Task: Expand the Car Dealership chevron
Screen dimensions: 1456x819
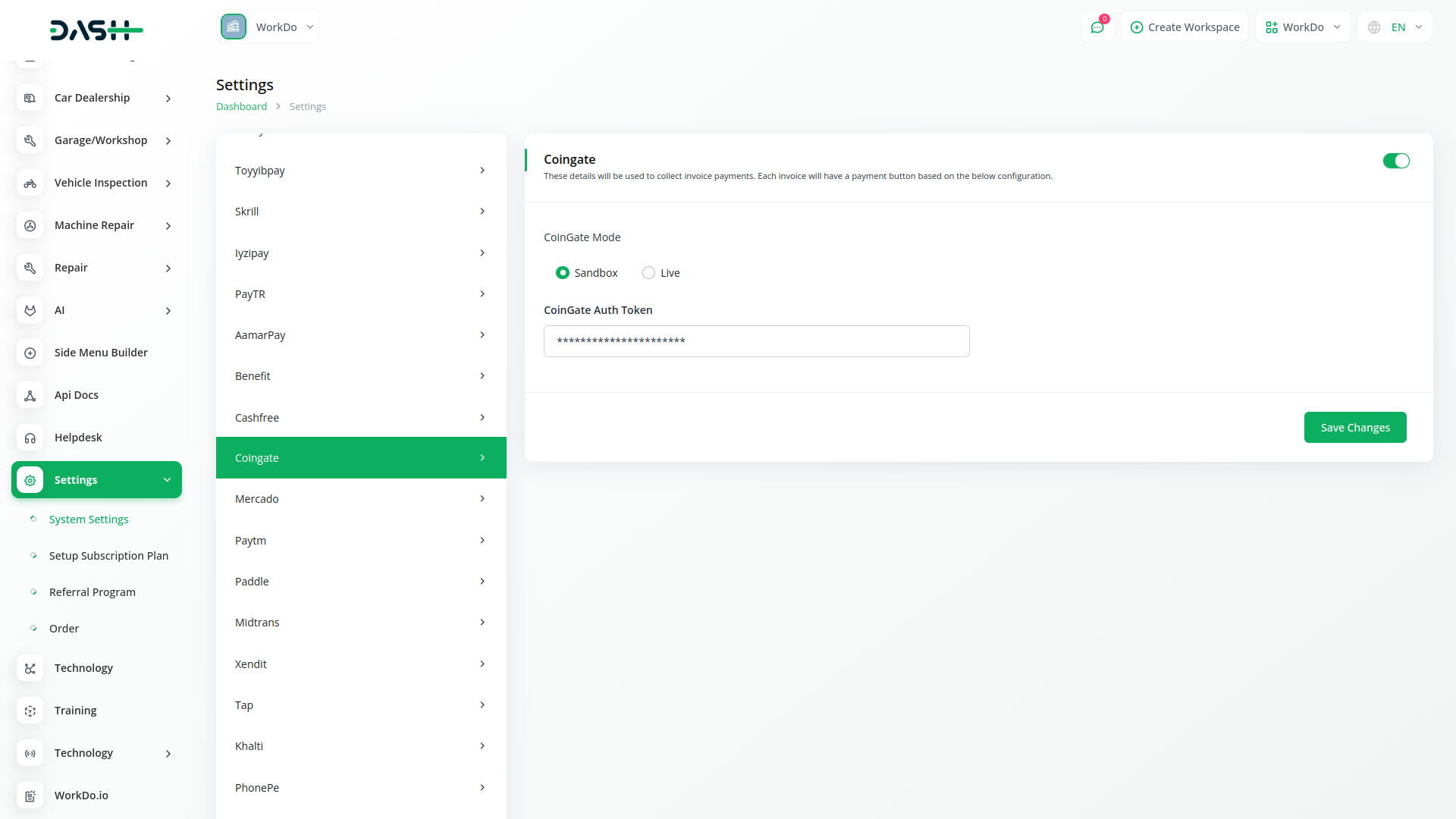Action: 168,99
